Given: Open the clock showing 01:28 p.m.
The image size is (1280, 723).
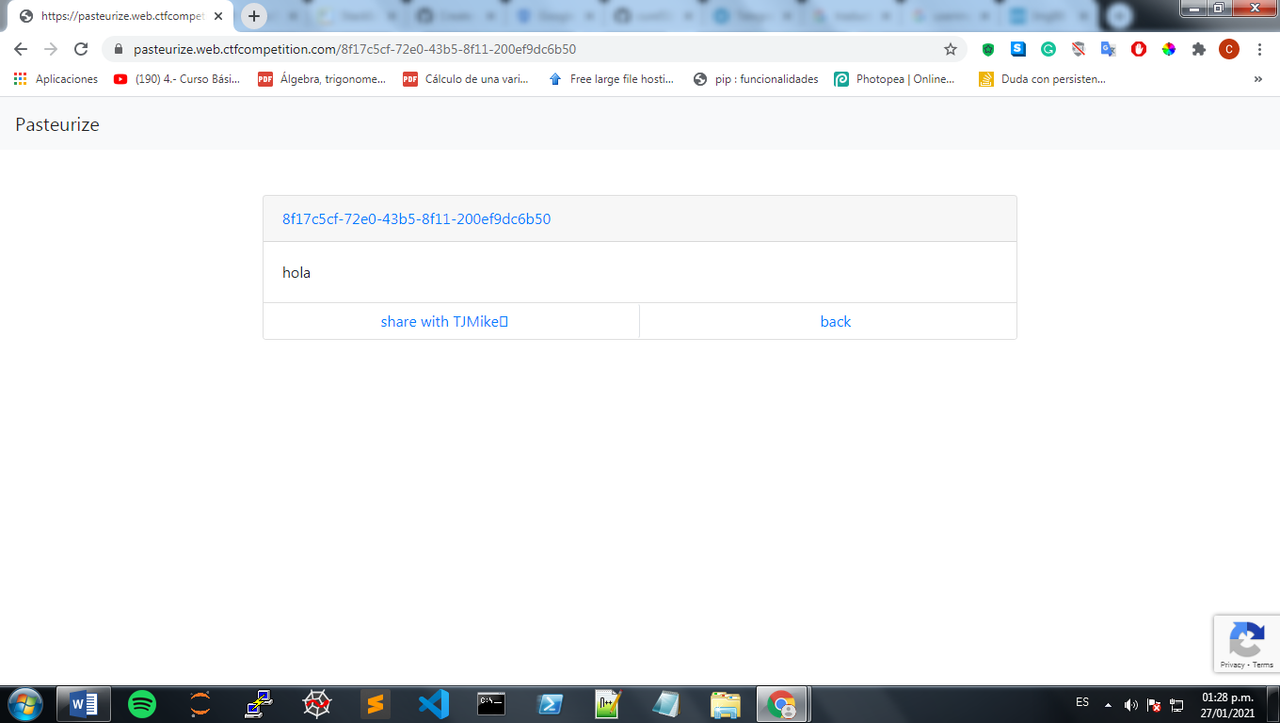Looking at the screenshot, I should (1227, 704).
